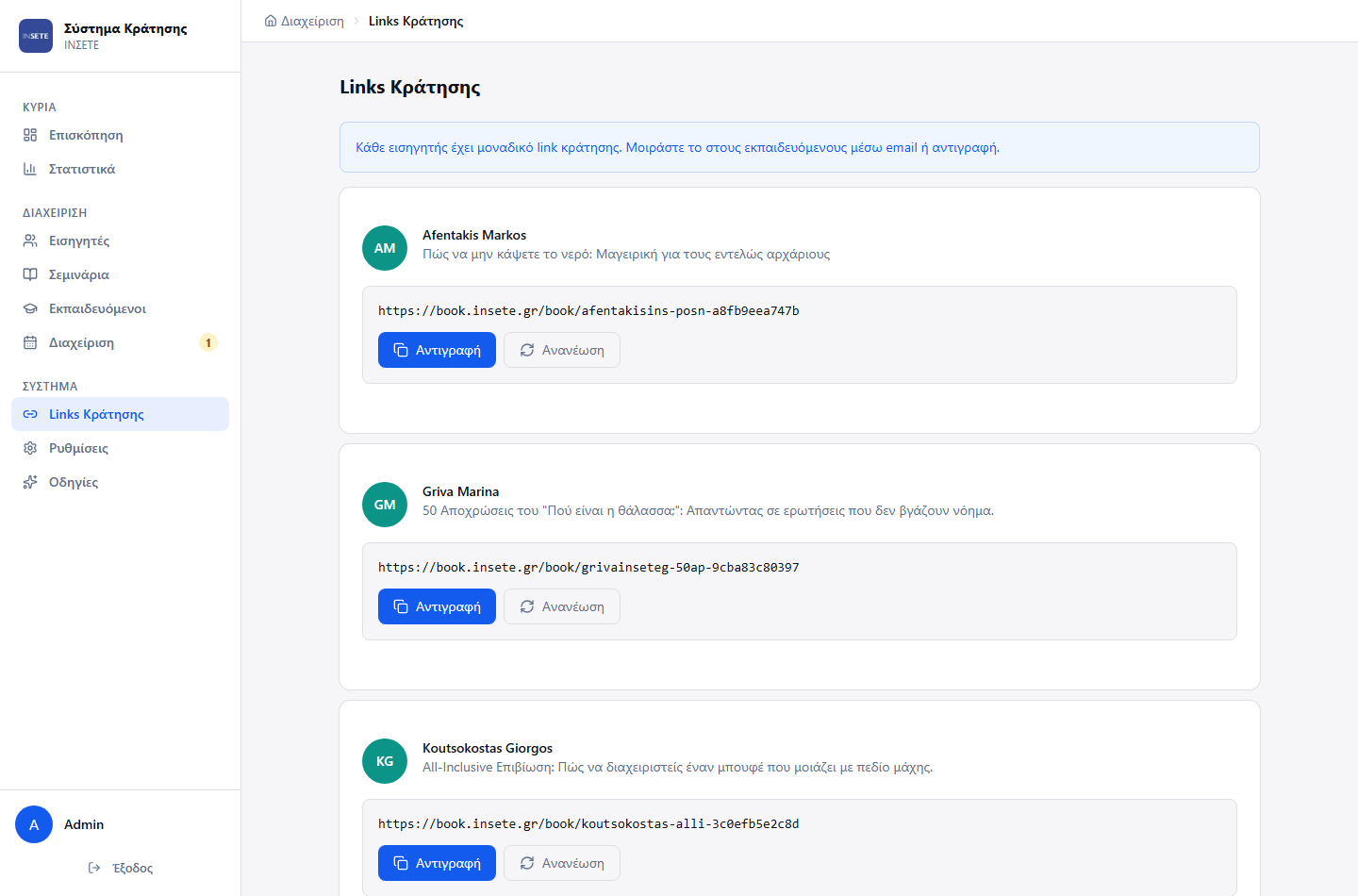
Task: Click the Οδηγίες sparkle icon
Action: 30,482
